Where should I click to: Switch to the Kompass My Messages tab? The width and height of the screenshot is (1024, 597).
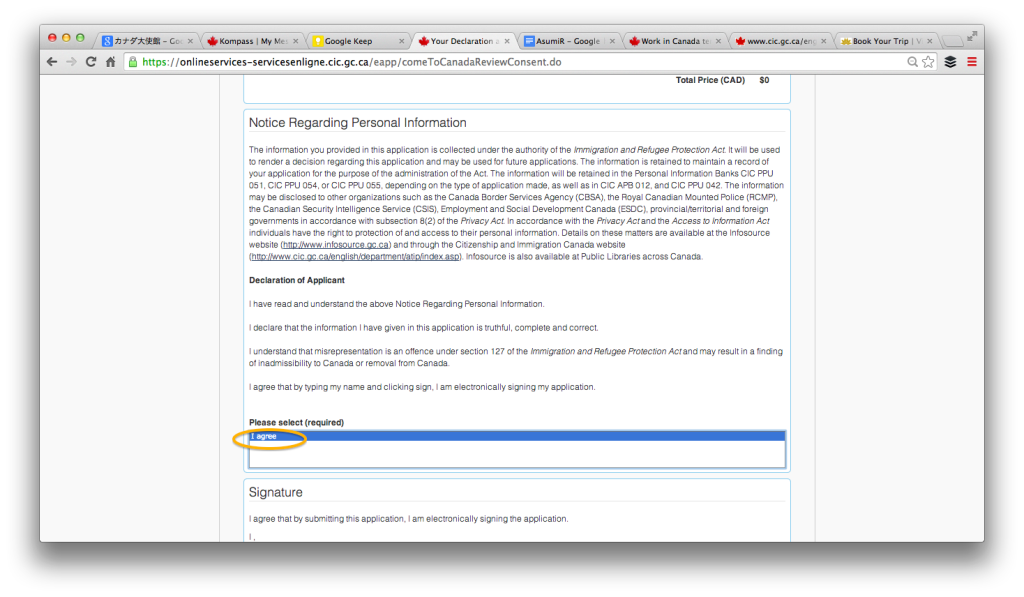tap(253, 41)
